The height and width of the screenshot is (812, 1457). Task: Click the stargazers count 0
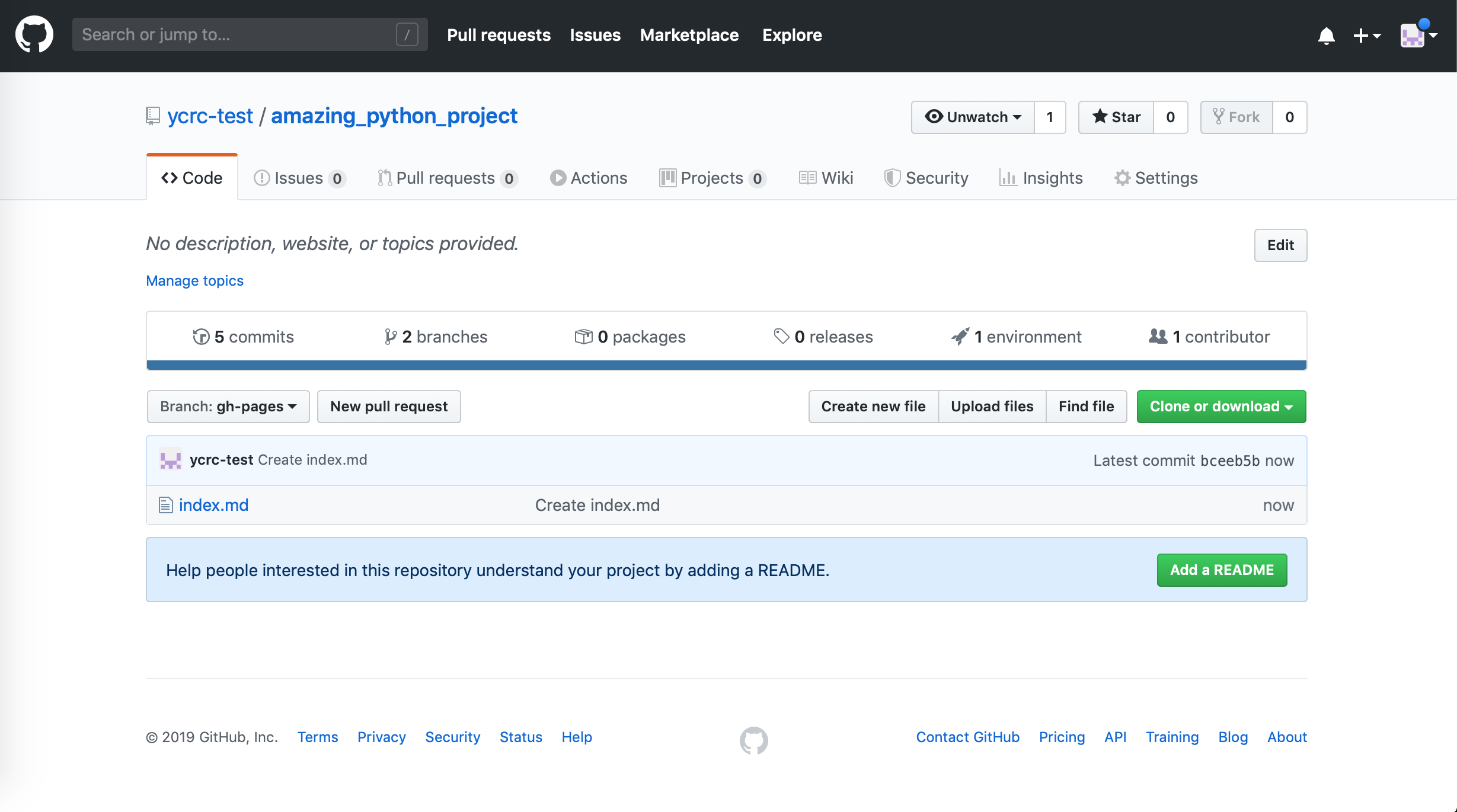[x=1171, y=117]
